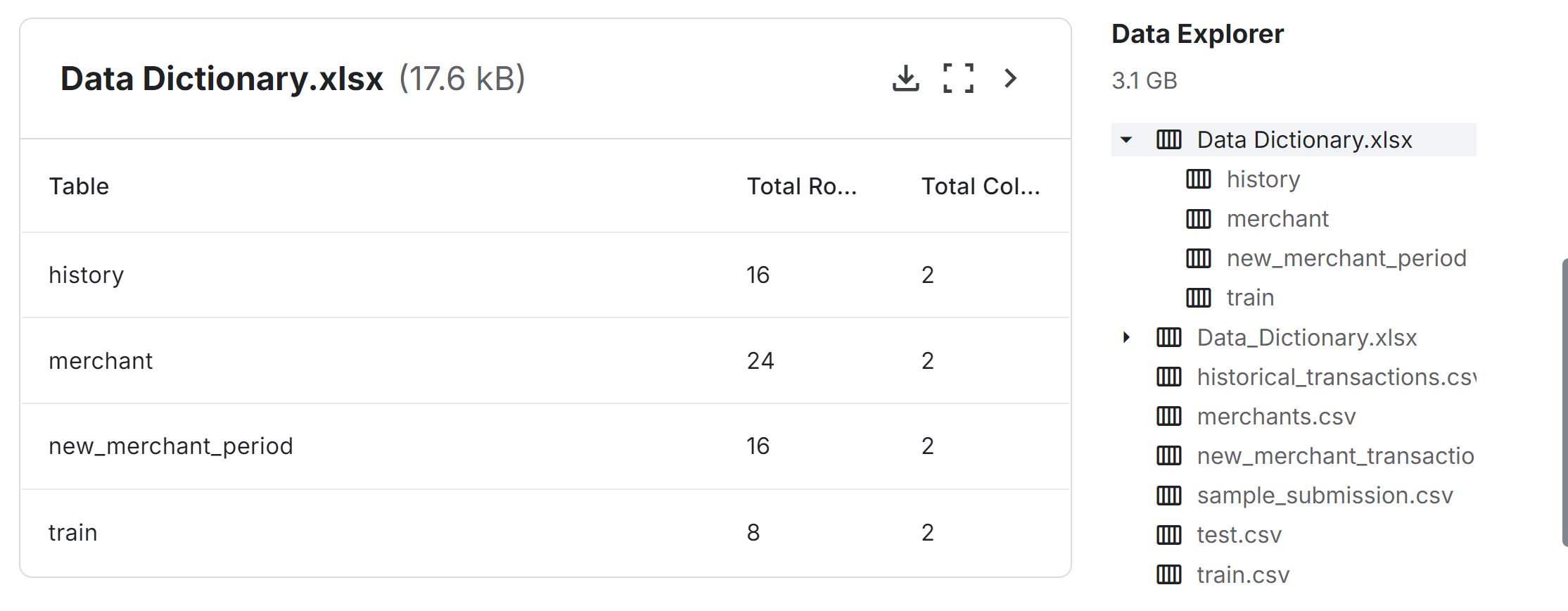1568x611 pixels.
Task: Click the table icon beside sample_submission.csv
Action: 1169,496
